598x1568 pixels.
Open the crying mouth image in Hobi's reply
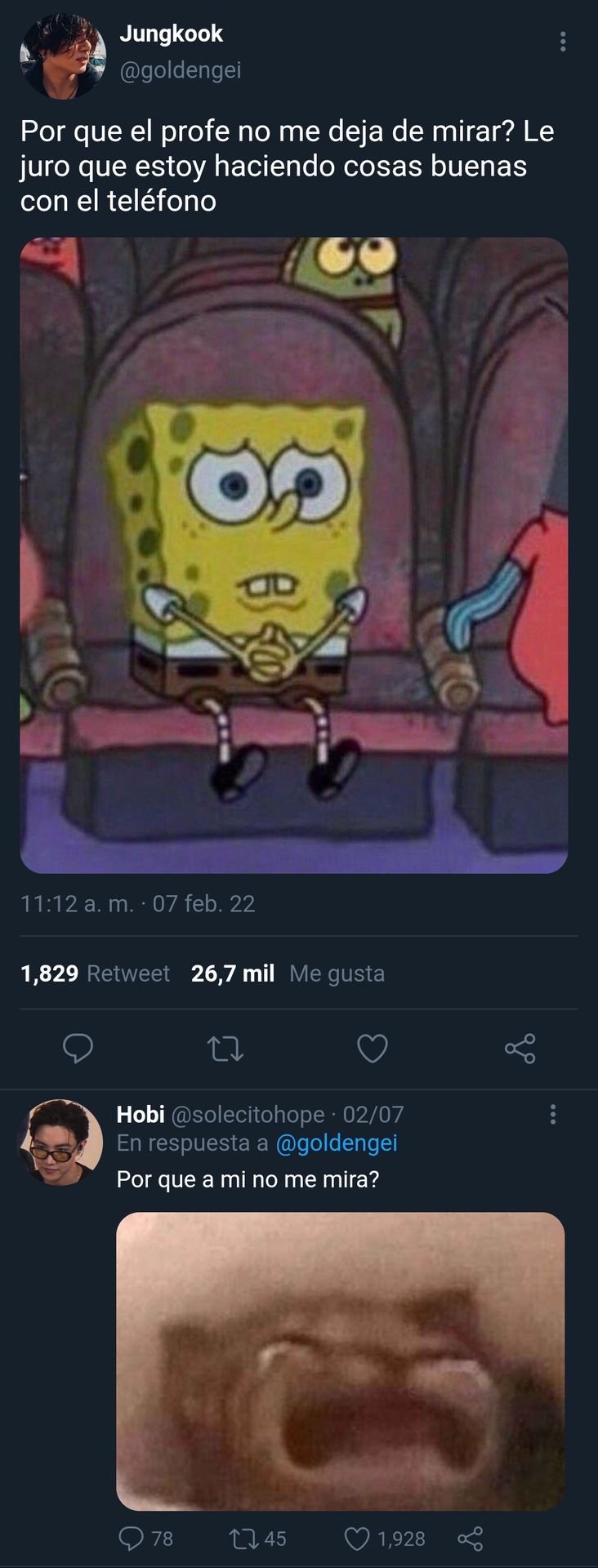point(341,1361)
